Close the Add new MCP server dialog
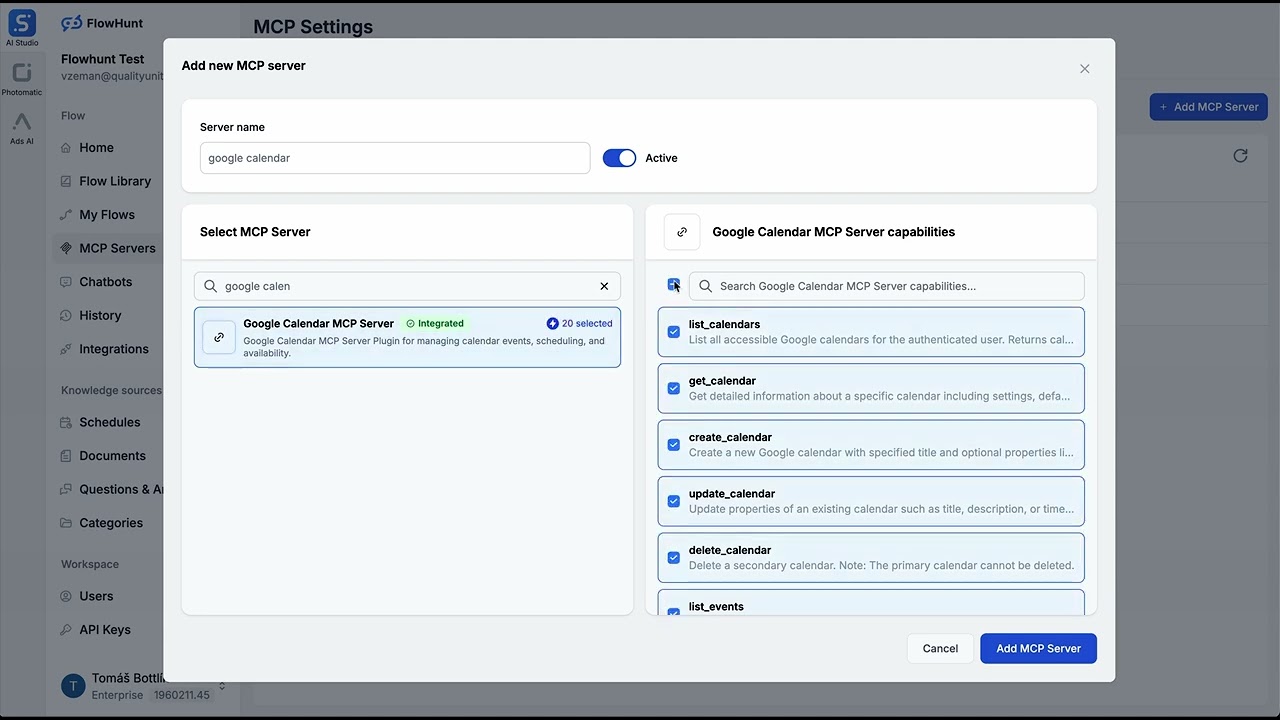Image resolution: width=1280 pixels, height=720 pixels. coord(1084,69)
